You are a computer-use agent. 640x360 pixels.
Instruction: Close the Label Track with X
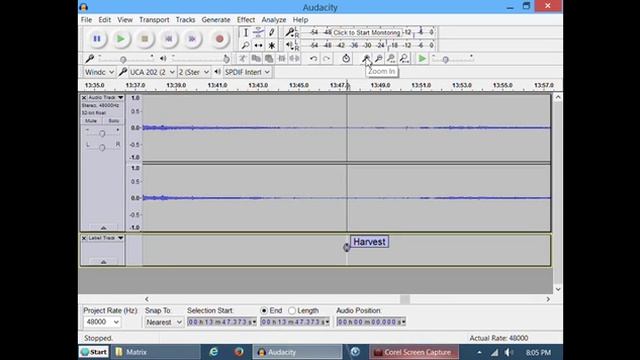(x=84, y=238)
